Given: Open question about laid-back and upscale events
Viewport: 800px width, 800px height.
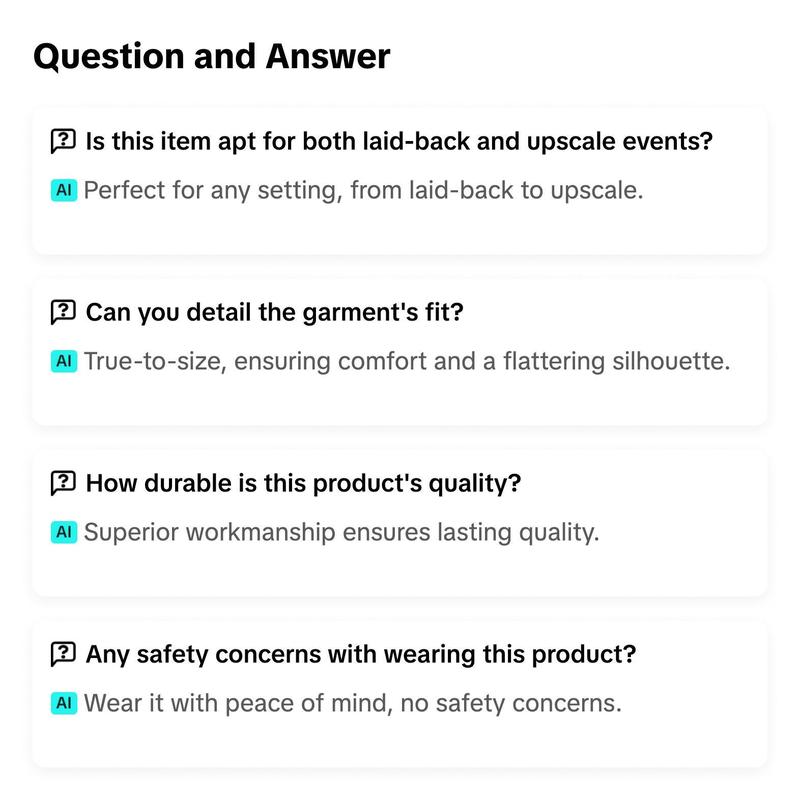Looking at the screenshot, I should (x=399, y=141).
